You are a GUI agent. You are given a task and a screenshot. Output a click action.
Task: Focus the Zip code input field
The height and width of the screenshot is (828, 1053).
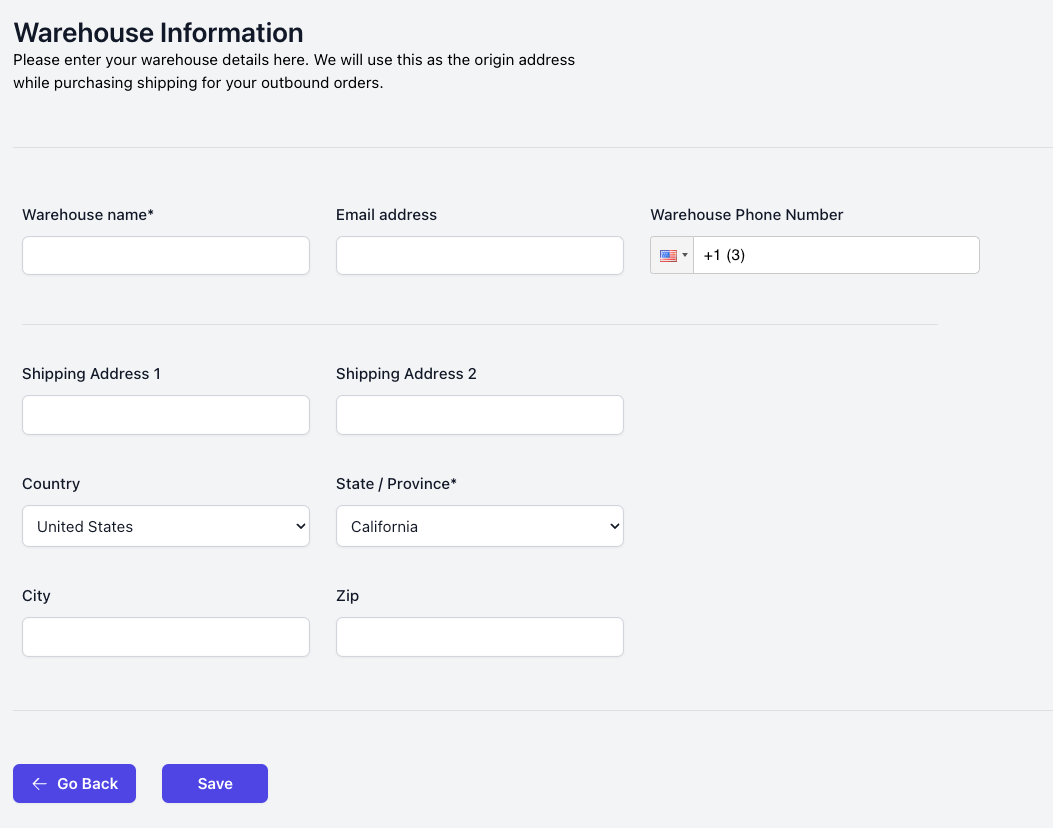coord(480,637)
